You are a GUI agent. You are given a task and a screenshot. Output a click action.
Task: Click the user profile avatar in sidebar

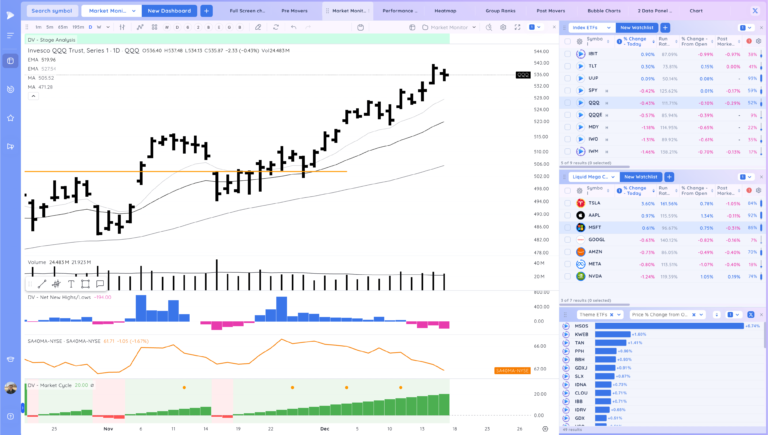[x=10, y=387]
